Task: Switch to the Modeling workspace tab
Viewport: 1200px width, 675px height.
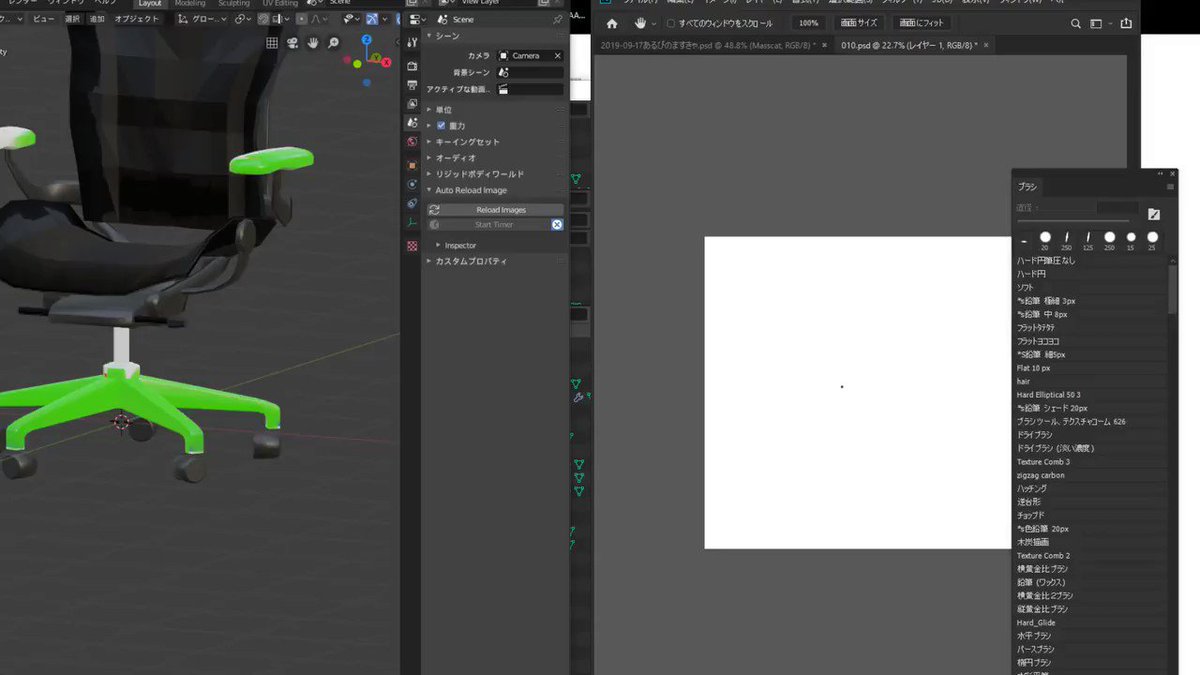Action: click(190, 3)
